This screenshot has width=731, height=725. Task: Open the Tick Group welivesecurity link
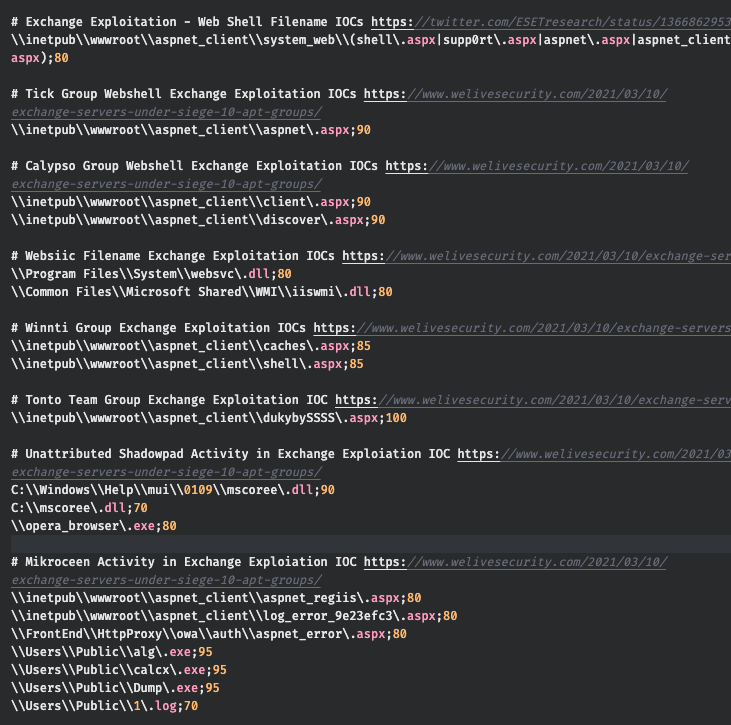(515, 94)
